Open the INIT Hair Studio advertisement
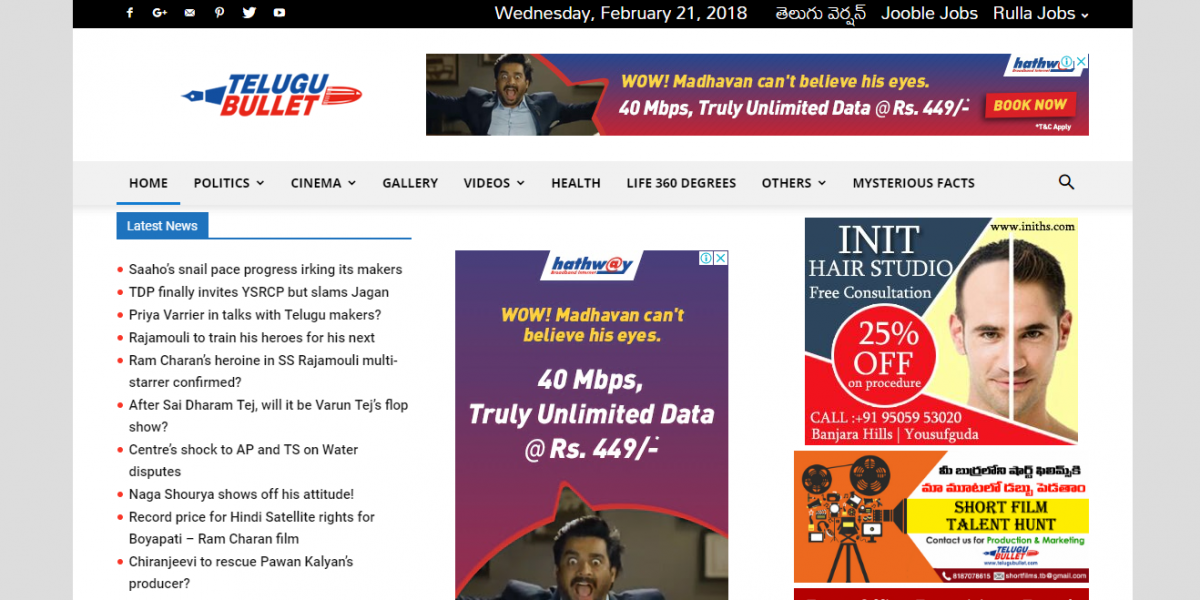Screen dimensions: 1200x600 click(x=940, y=331)
